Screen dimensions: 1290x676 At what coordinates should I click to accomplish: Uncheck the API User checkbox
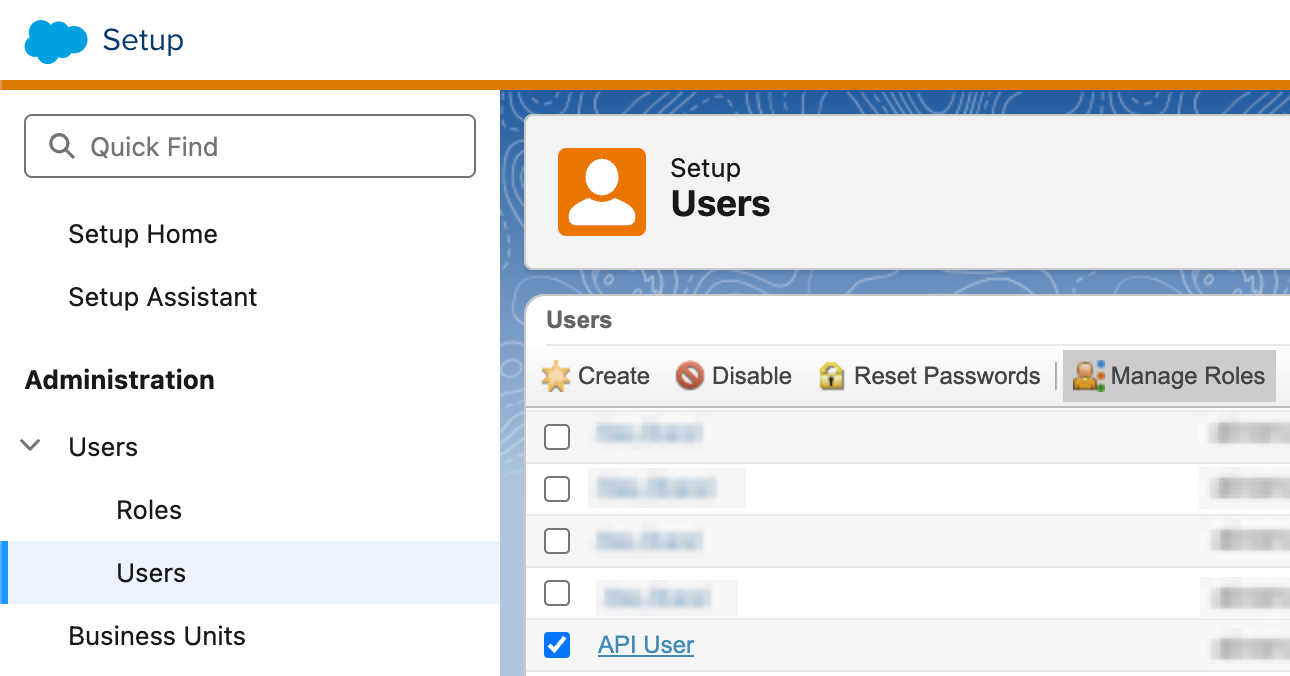pos(557,645)
